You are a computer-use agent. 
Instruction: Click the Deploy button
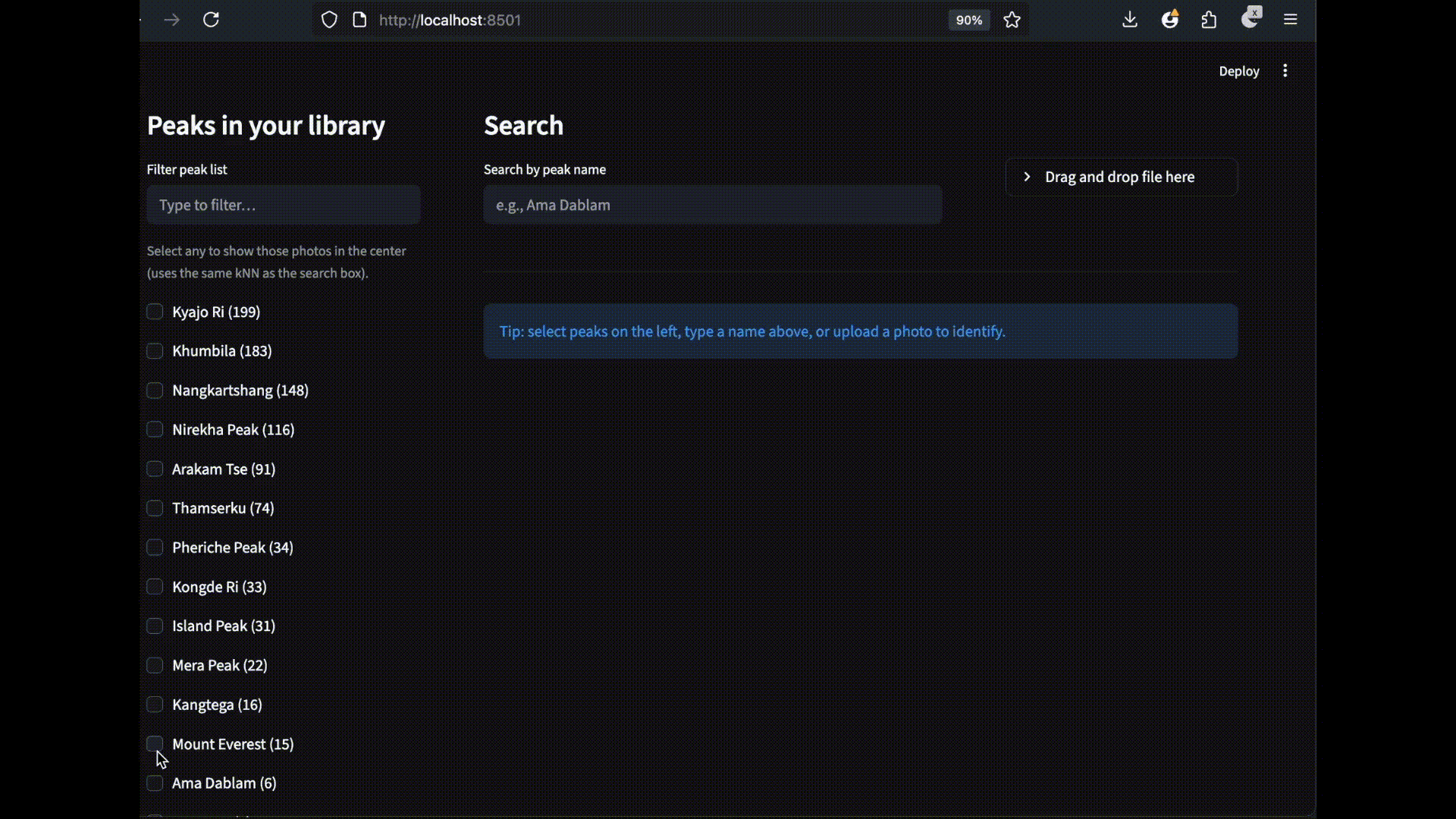click(x=1238, y=71)
